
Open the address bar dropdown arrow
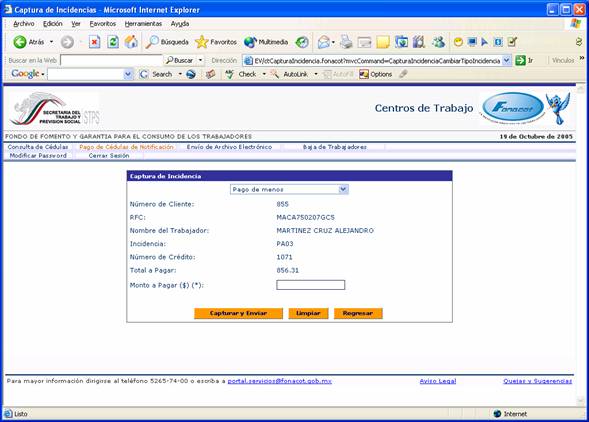pos(507,60)
